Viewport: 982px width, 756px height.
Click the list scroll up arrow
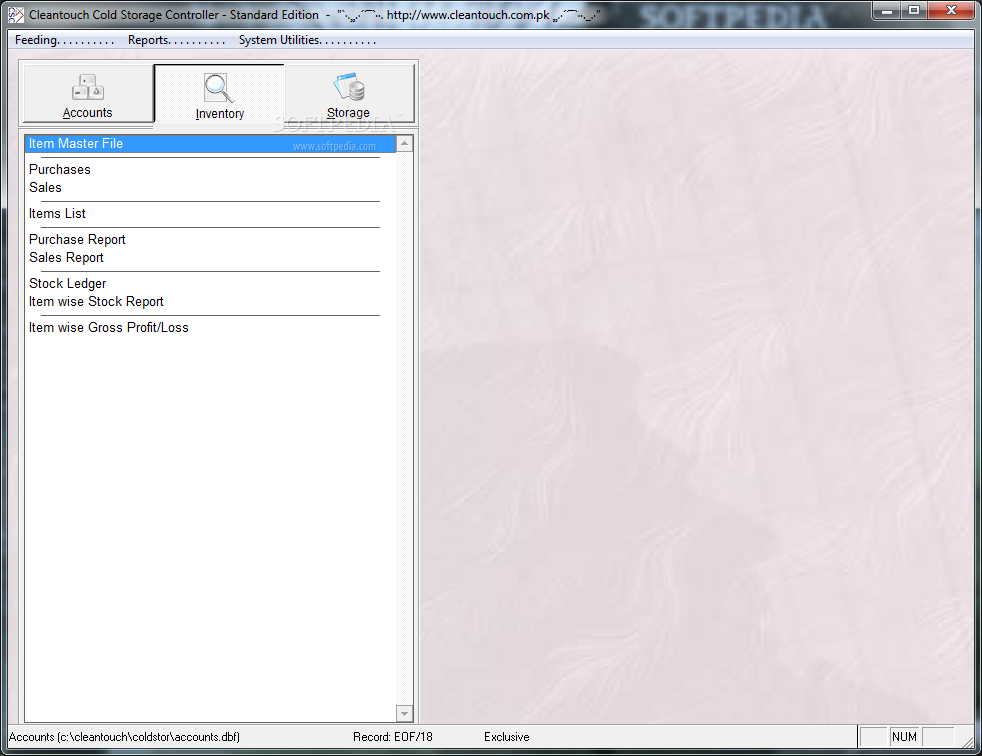(405, 143)
